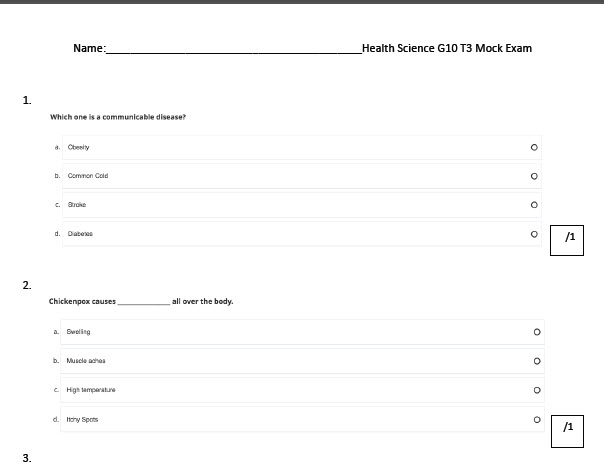Screen dimensions: 604x468
Task: Choose the Common Cold radio button
Action: coord(535,177)
